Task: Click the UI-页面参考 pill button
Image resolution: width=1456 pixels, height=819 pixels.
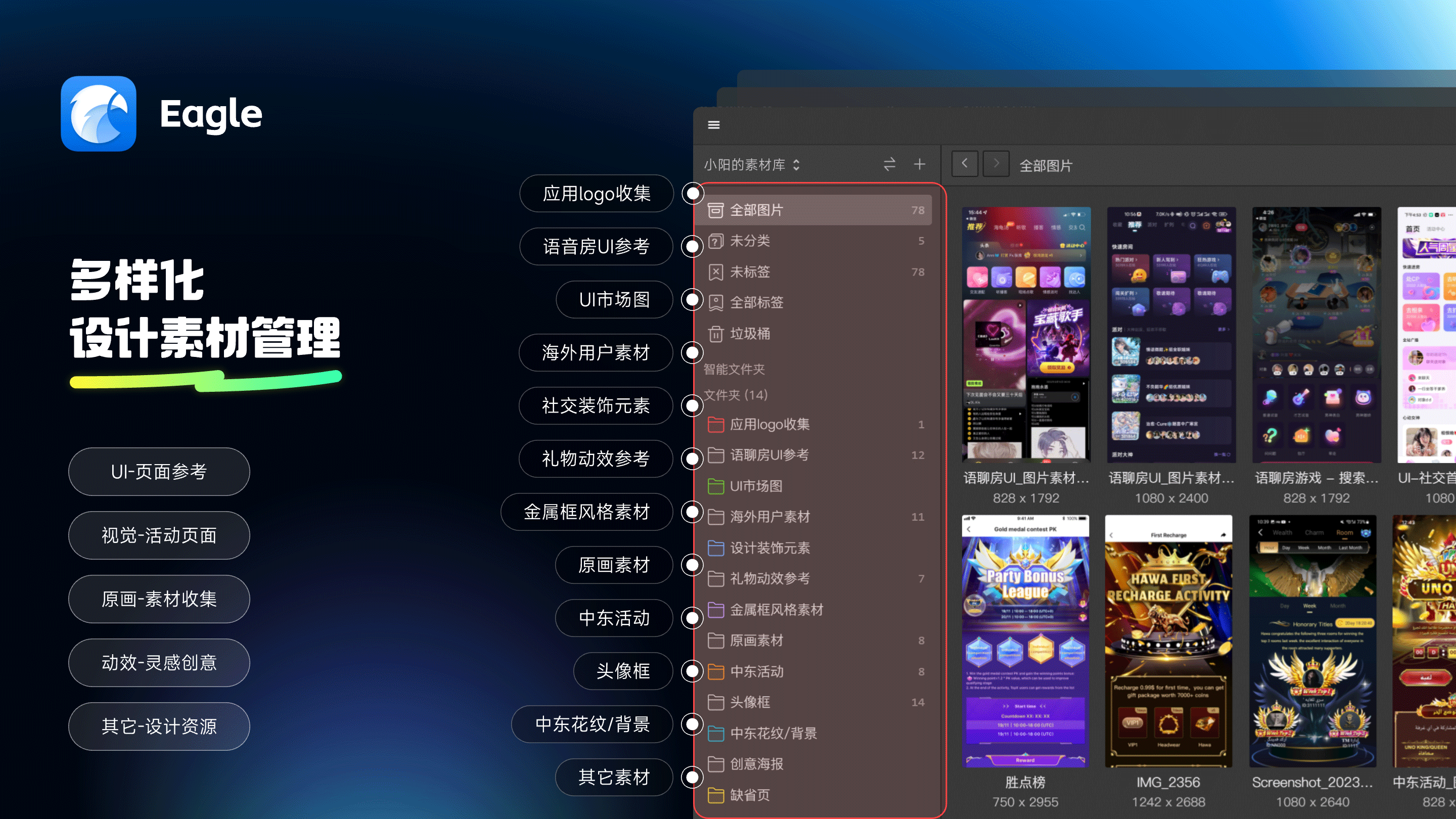Action: pyautogui.click(x=159, y=472)
